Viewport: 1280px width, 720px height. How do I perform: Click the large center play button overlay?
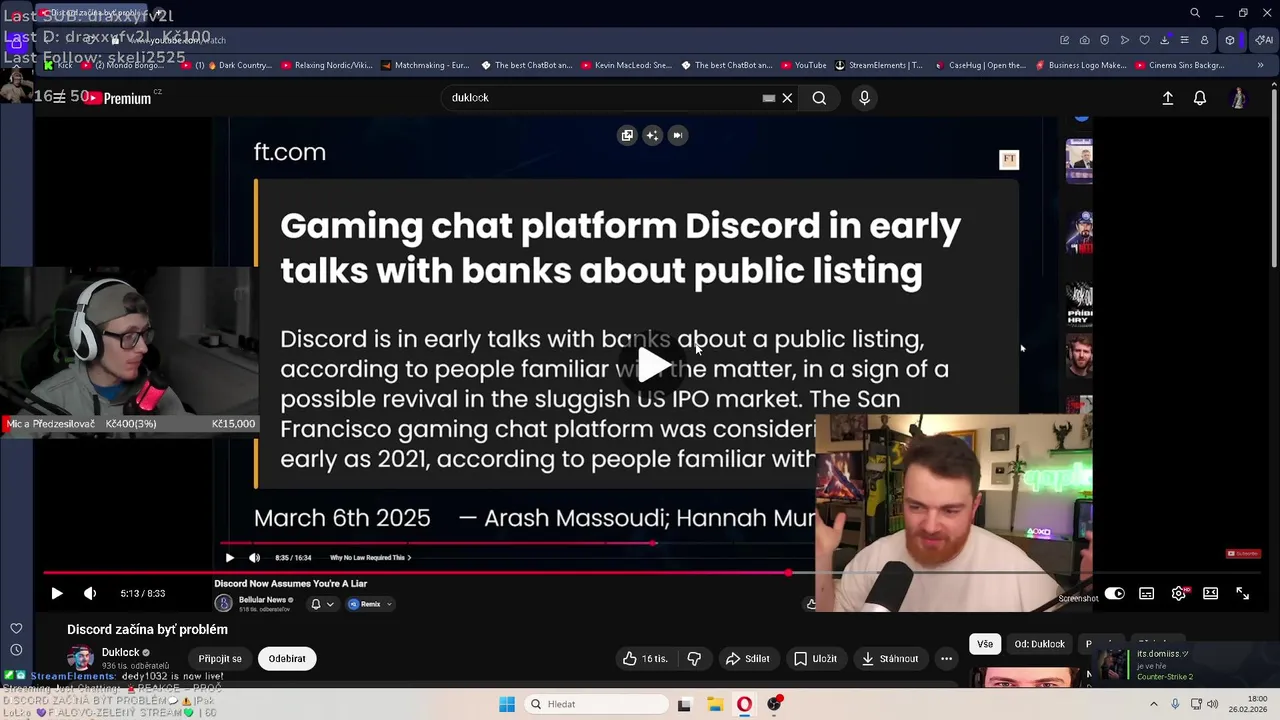[653, 365]
